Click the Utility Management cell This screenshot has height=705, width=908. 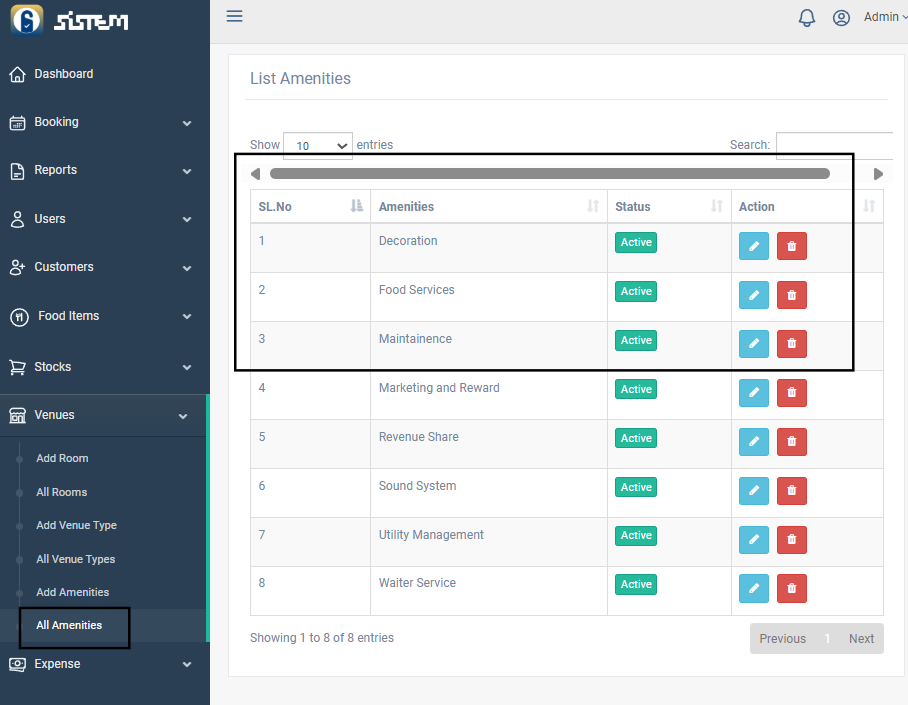(489, 542)
